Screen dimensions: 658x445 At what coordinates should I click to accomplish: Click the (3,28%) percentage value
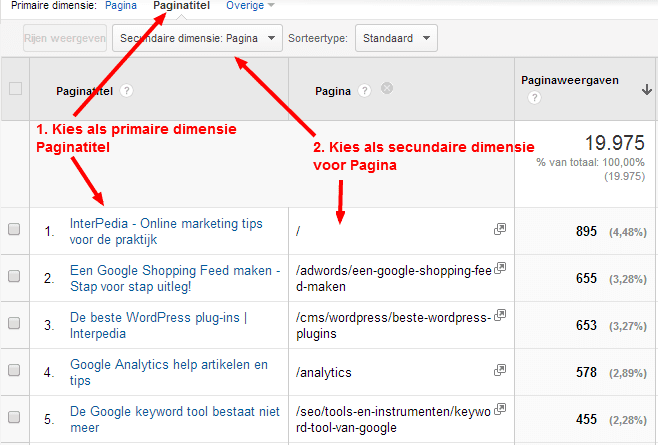pos(628,279)
